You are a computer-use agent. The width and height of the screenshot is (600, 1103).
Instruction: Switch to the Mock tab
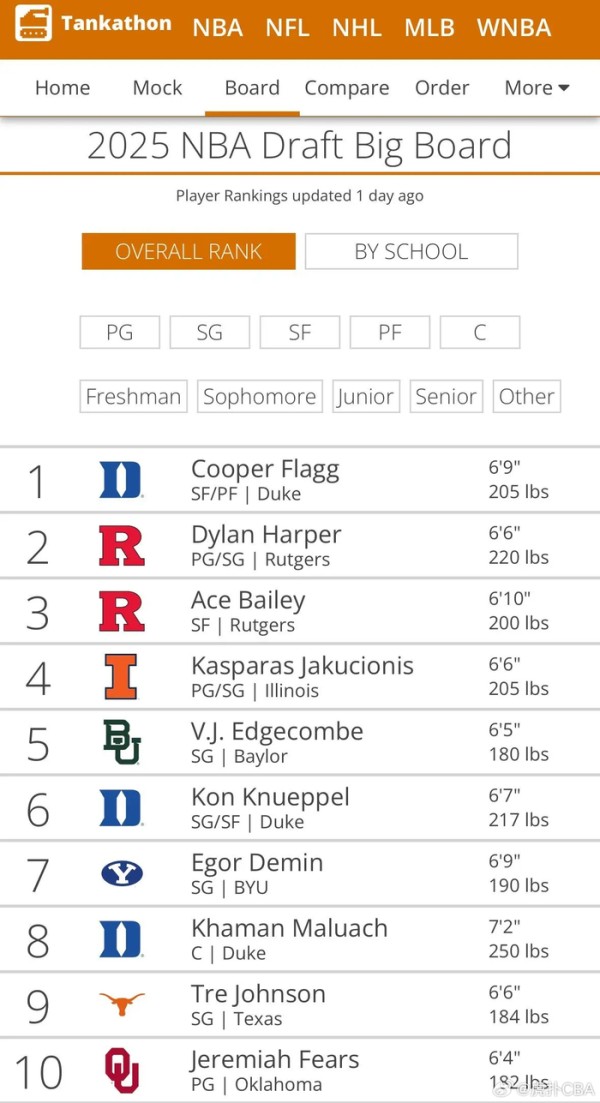tap(157, 88)
